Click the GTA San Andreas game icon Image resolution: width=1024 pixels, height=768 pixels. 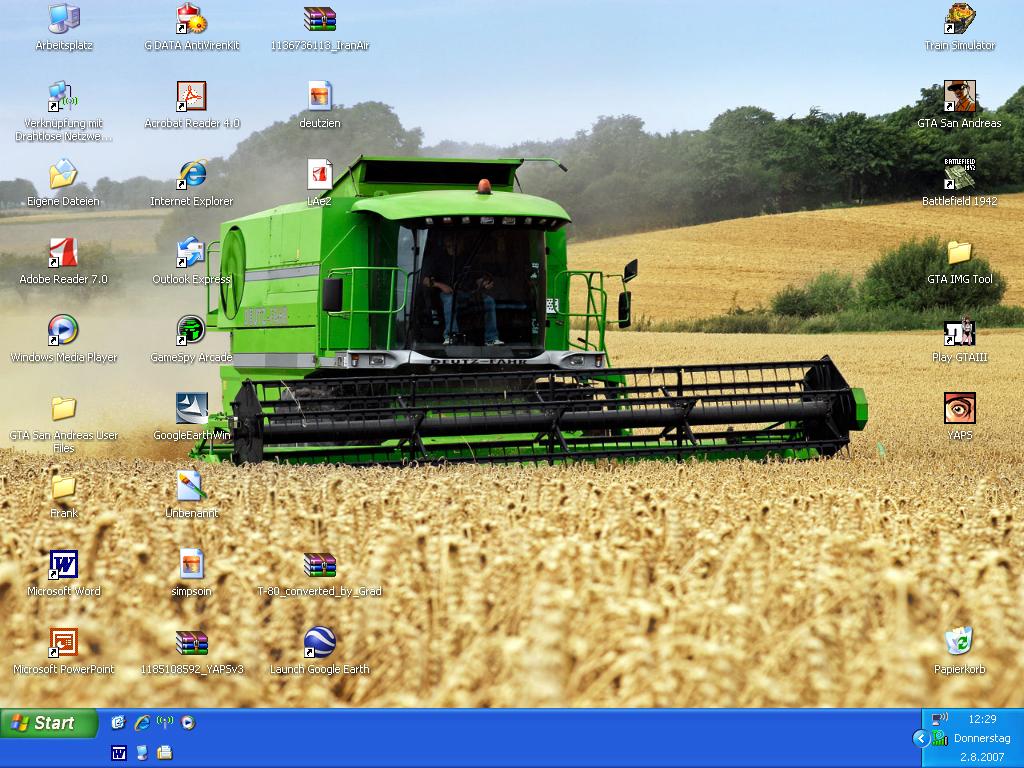[959, 97]
